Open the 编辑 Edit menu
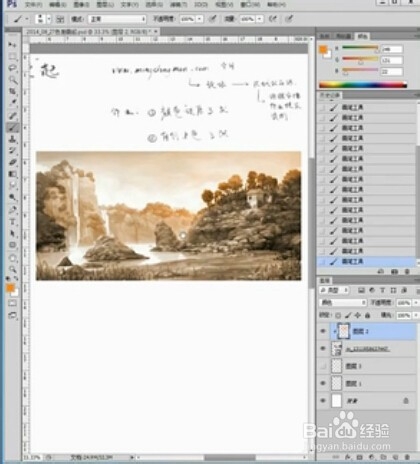 (58, 5)
